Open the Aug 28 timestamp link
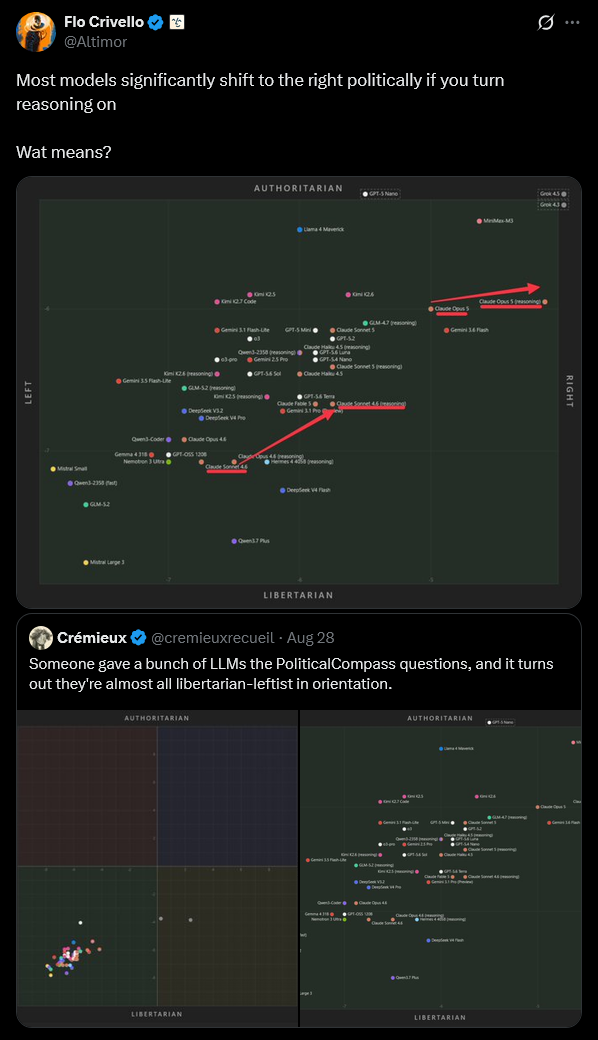Viewport: 598px width, 1040px height. [310, 638]
